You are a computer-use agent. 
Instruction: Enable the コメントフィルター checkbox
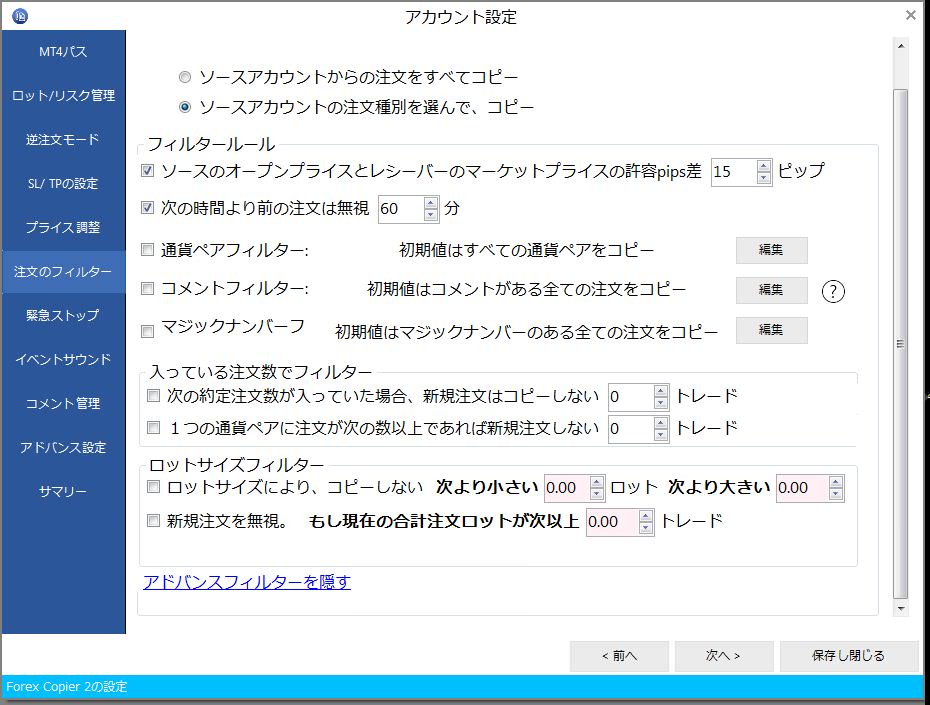(x=146, y=290)
